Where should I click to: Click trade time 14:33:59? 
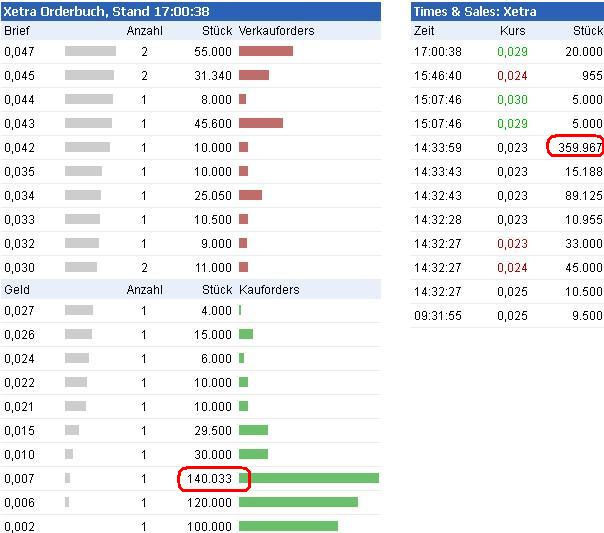click(438, 147)
